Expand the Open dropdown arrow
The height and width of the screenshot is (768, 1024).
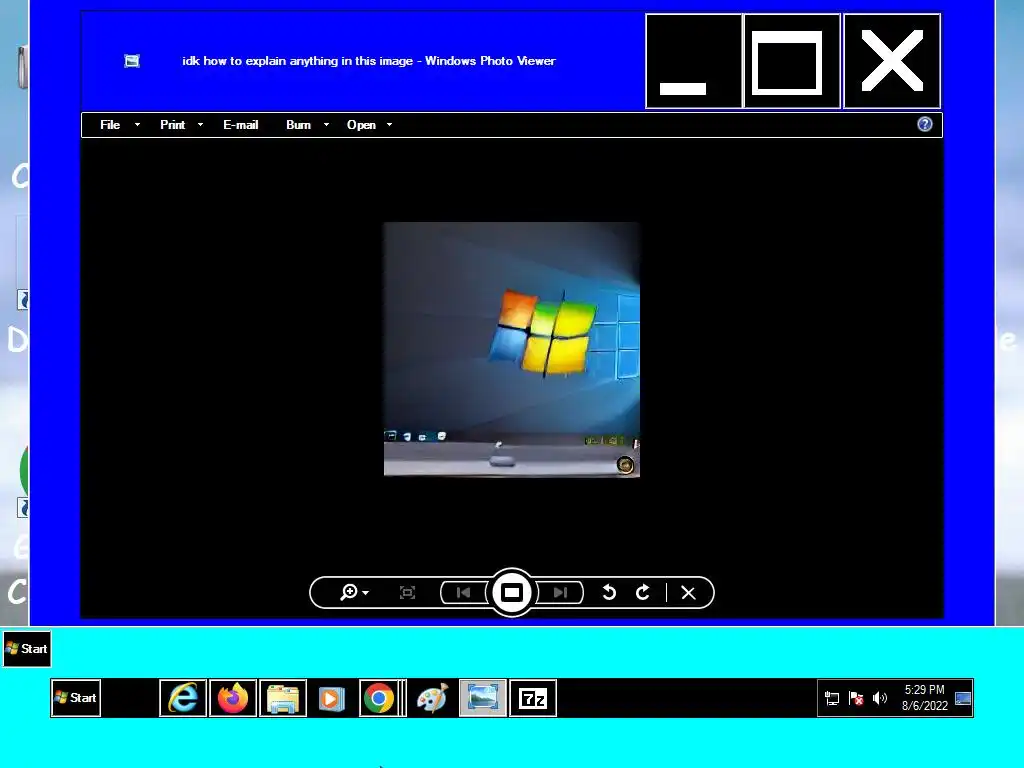[389, 125]
